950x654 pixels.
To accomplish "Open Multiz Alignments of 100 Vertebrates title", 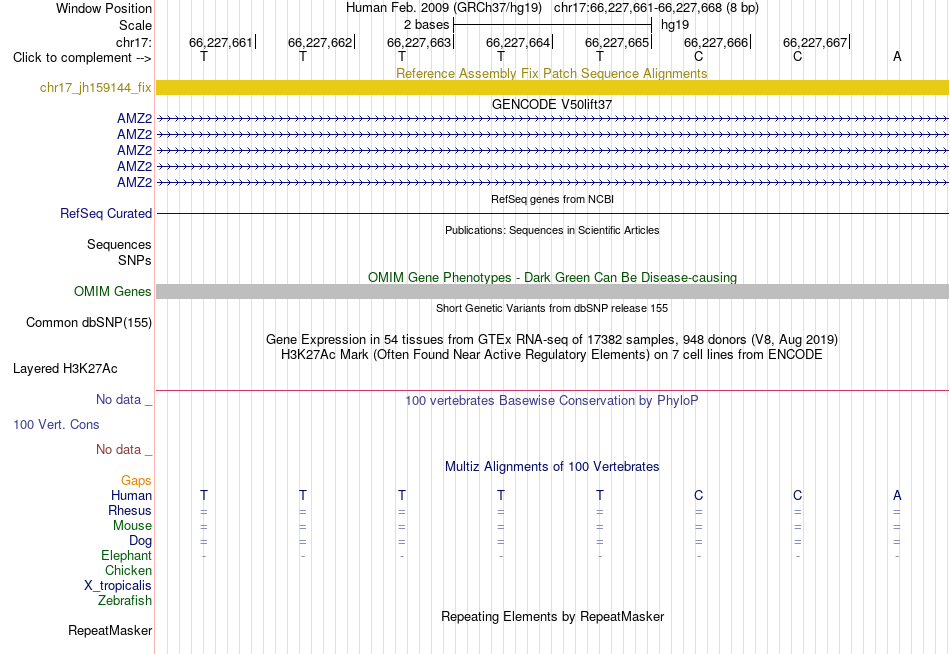I will pos(552,467).
